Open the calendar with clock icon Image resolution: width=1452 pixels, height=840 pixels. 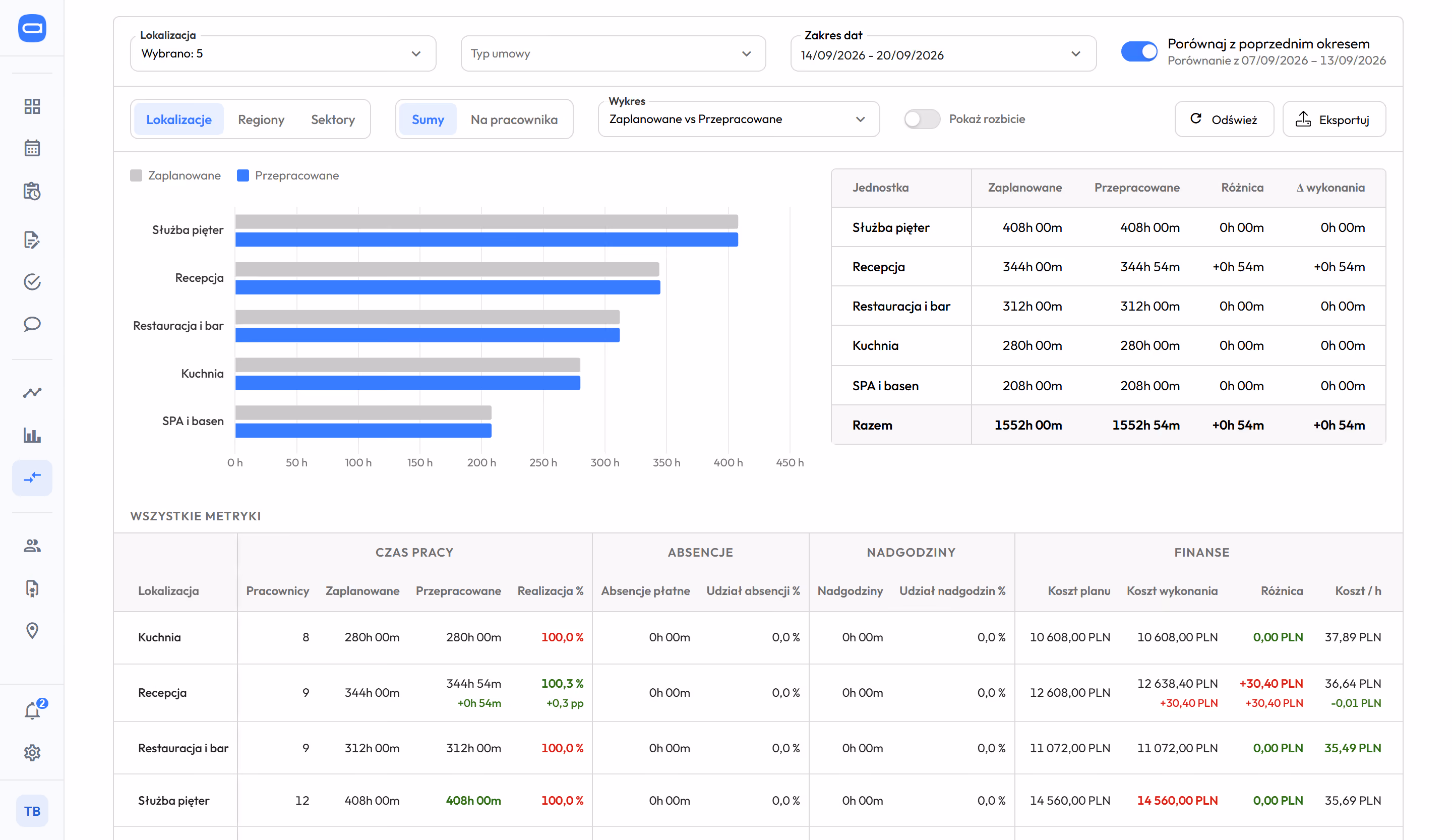tap(32, 191)
